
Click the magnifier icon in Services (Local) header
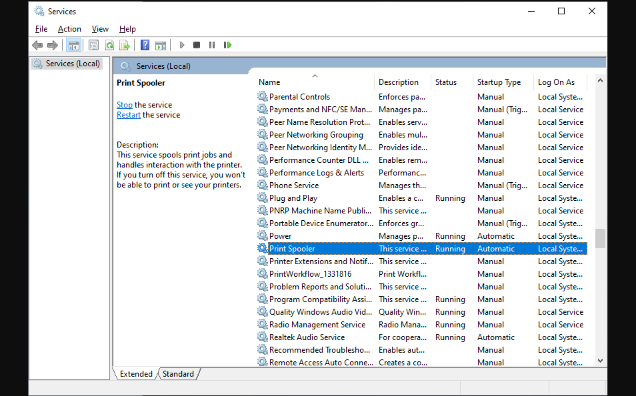pos(125,66)
